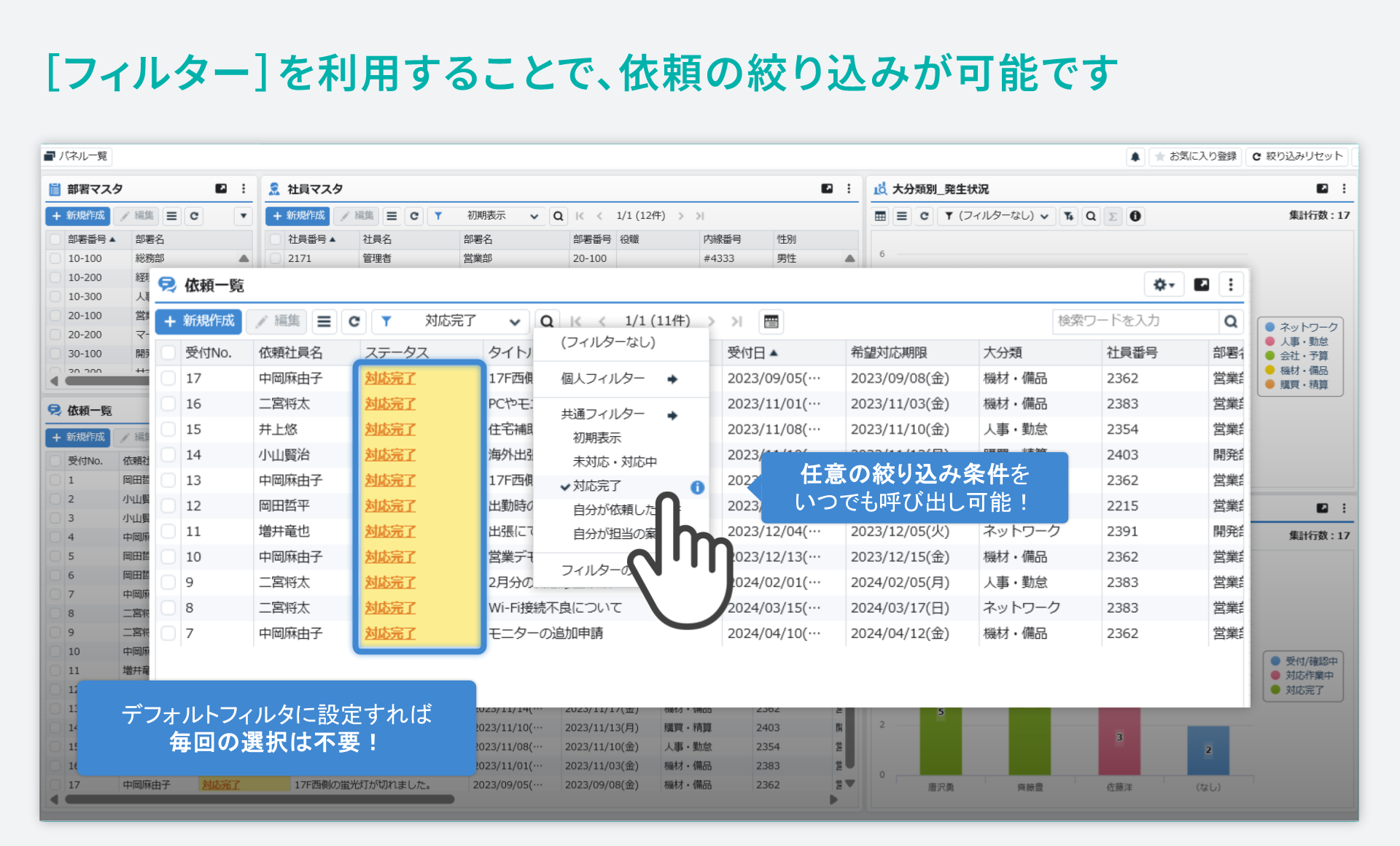Click the ネットワーク legend color dot
1400x846 pixels.
1269,327
